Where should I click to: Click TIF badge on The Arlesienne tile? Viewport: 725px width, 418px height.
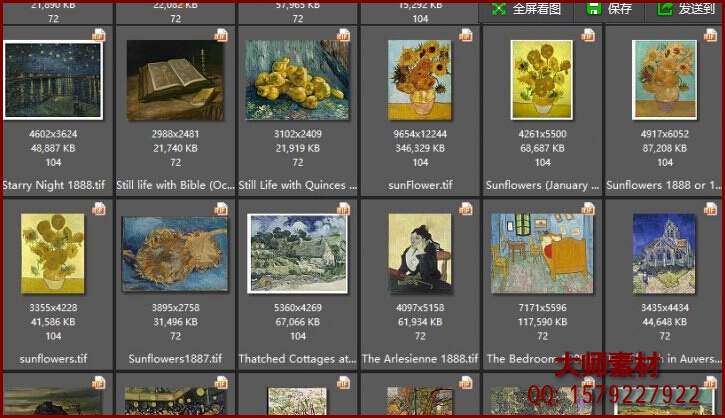[x=465, y=209]
